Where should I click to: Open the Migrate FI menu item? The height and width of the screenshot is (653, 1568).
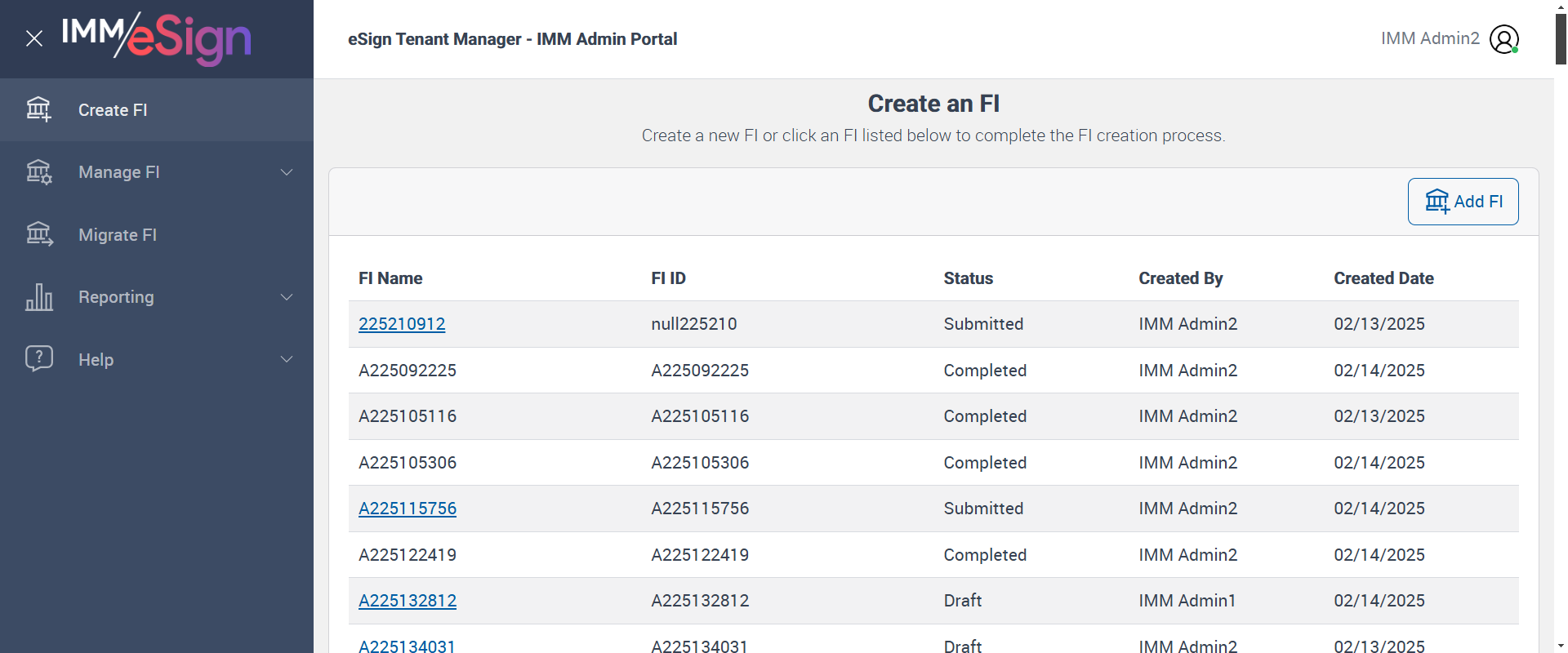pos(118,235)
